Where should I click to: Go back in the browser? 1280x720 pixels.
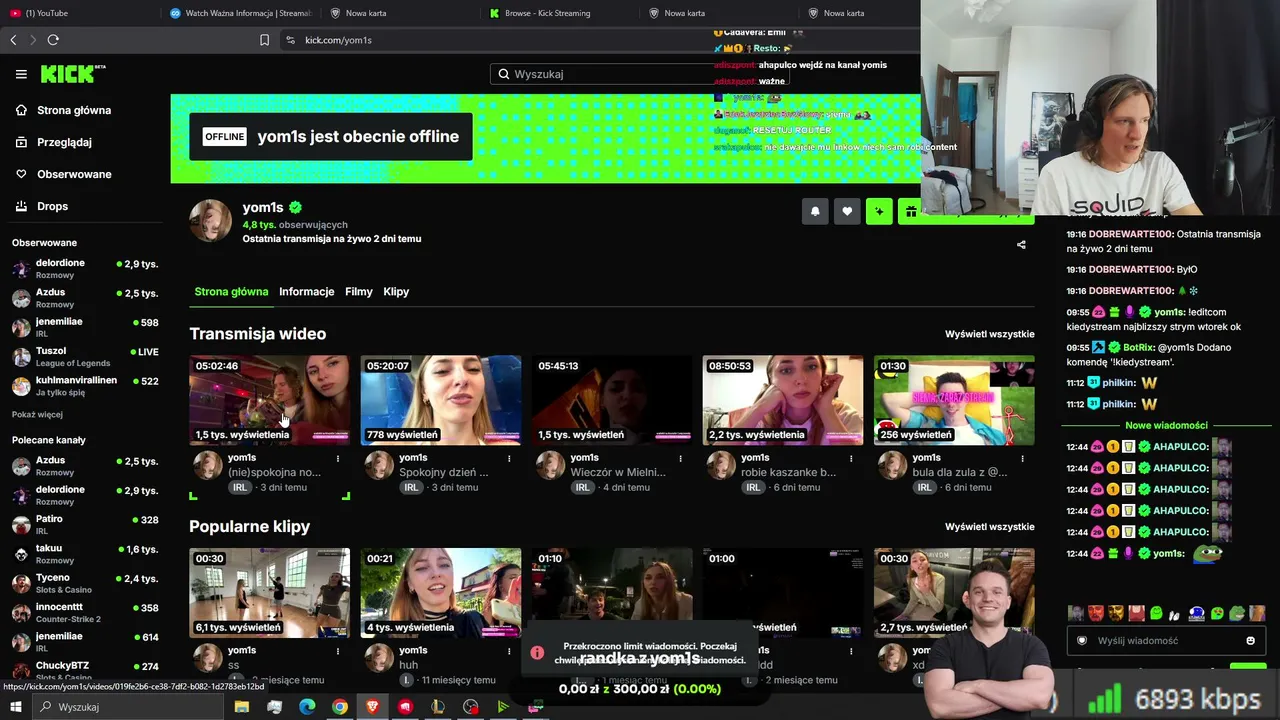click(x=13, y=40)
